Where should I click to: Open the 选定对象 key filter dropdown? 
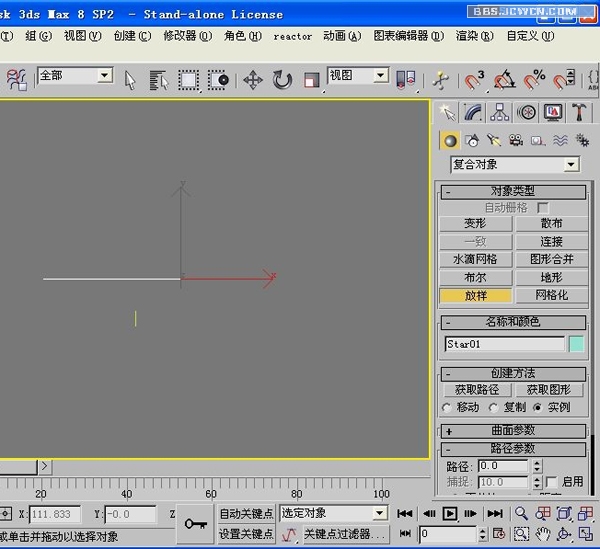[379, 513]
